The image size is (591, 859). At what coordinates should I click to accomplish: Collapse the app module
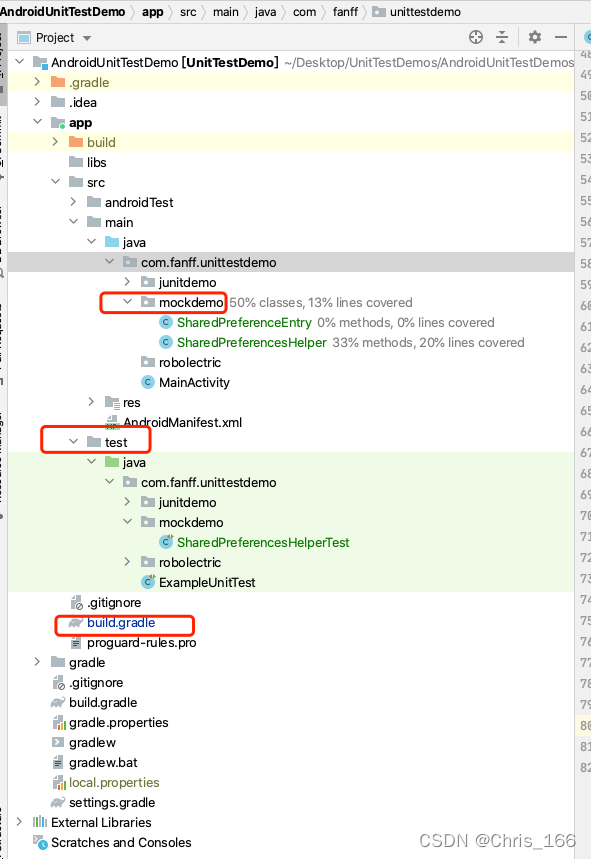coord(37,122)
